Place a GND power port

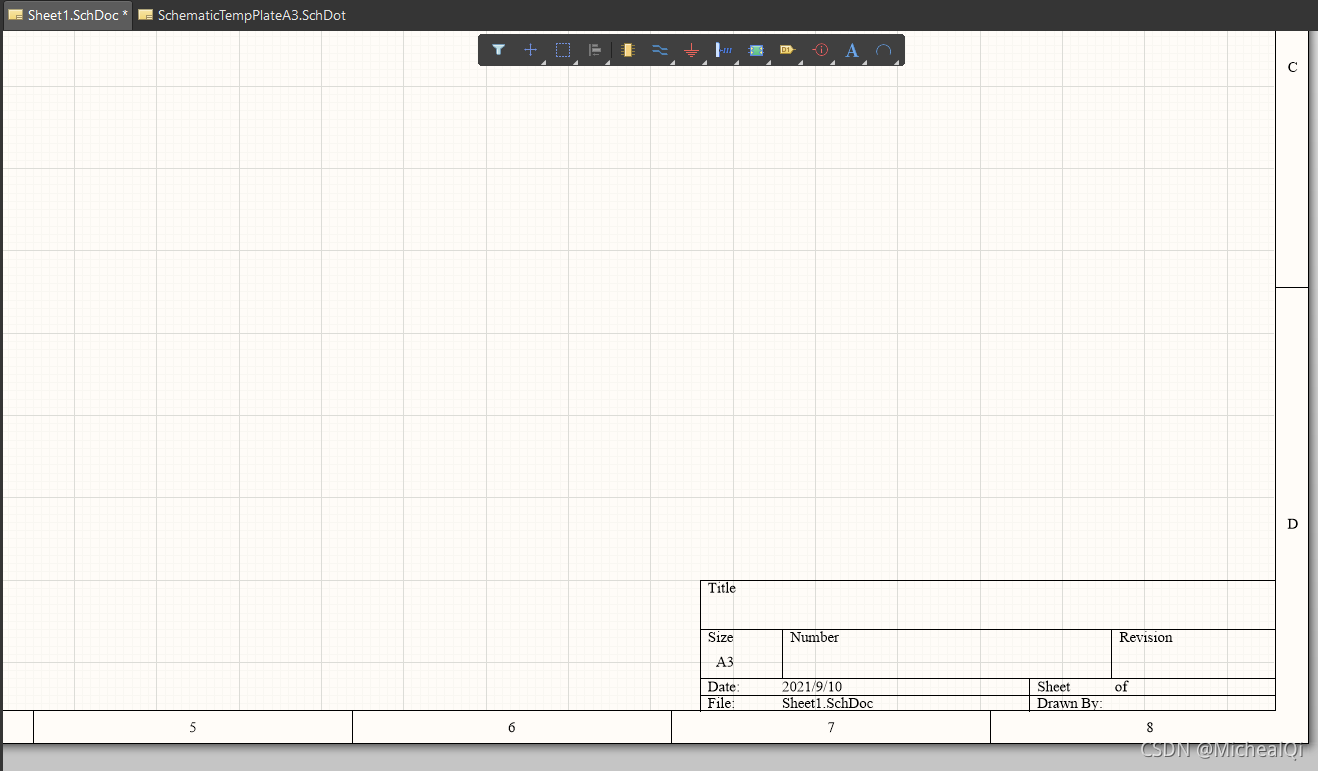[x=691, y=50]
